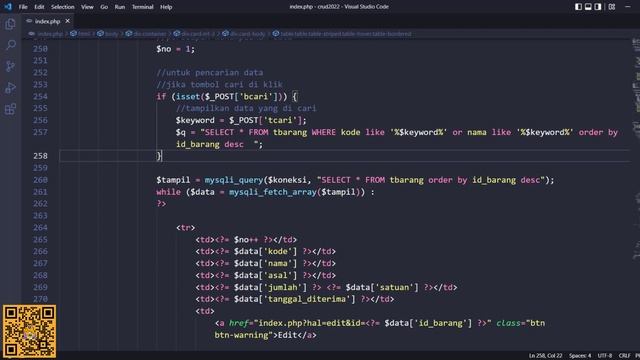640x360 pixels.
Task: Click the Ln 258, Col 22 status item
Action: point(545,356)
